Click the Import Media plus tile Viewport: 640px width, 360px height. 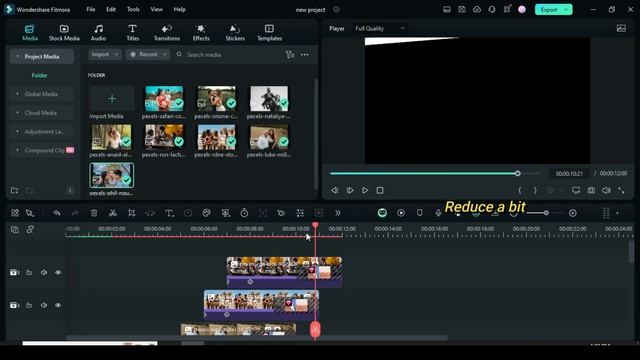(x=112, y=98)
